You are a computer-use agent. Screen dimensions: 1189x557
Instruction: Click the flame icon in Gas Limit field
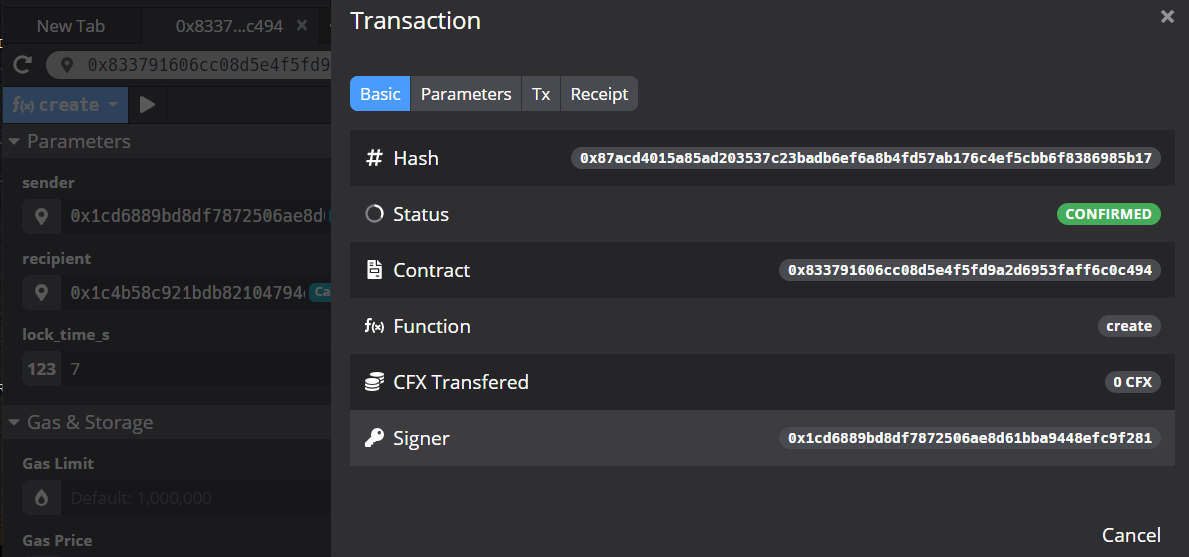click(42, 498)
